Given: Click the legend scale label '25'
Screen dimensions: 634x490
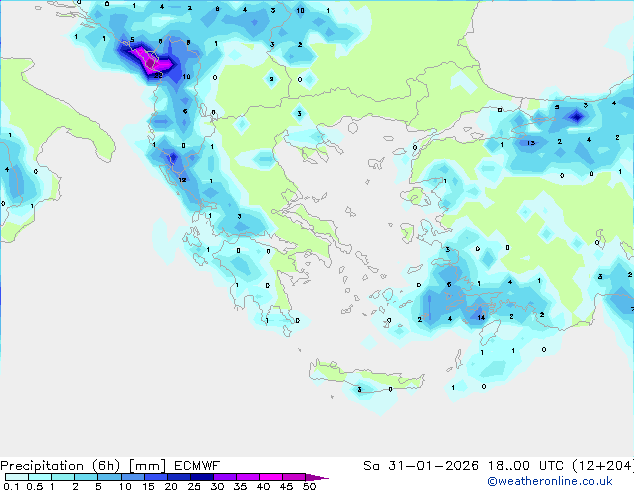Looking at the screenshot, I should (194, 486).
